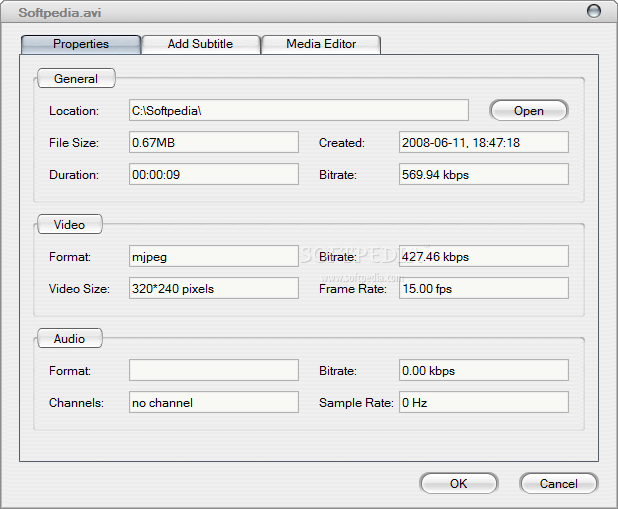Click the empty Audio Format field

(214, 370)
